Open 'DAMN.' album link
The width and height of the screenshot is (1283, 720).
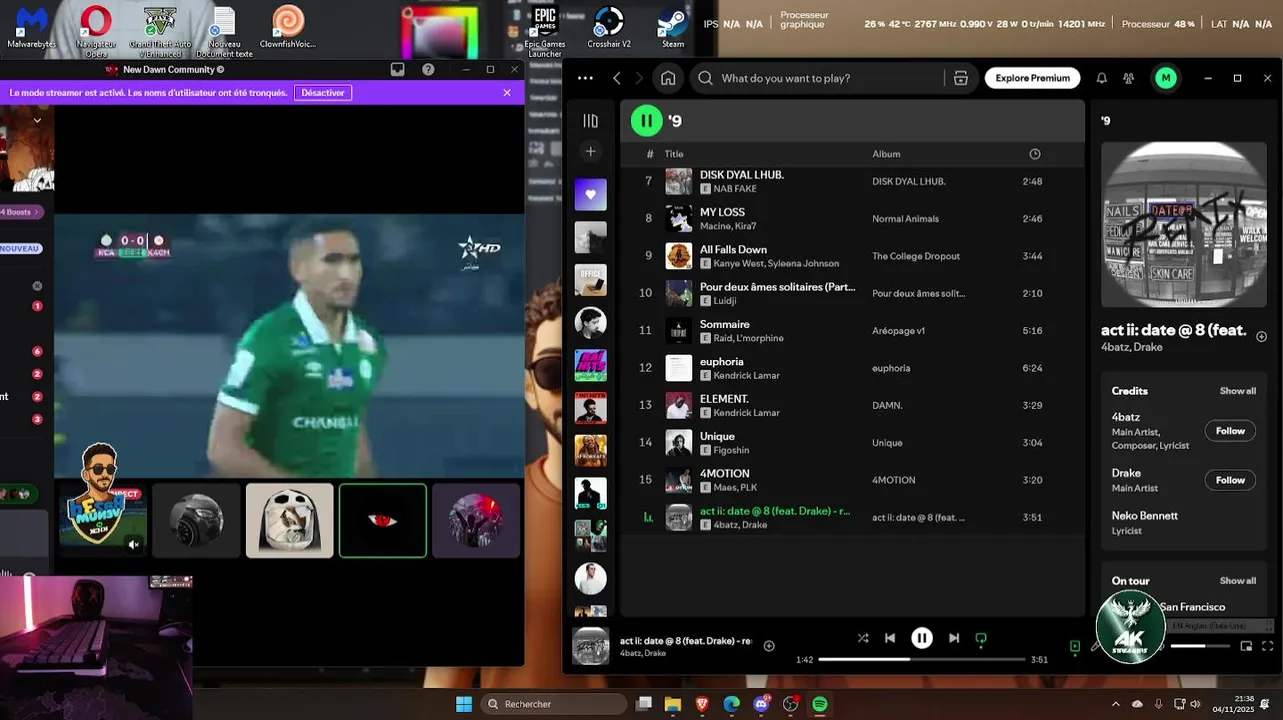(887, 406)
